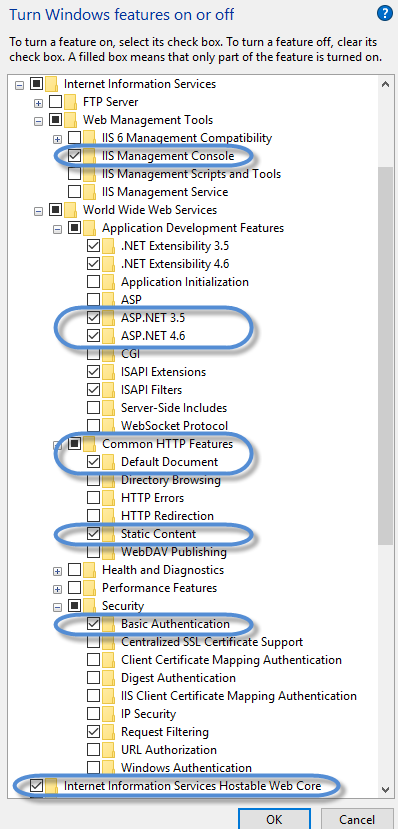Enable the HTTP Errors checkbox

click(x=94, y=498)
